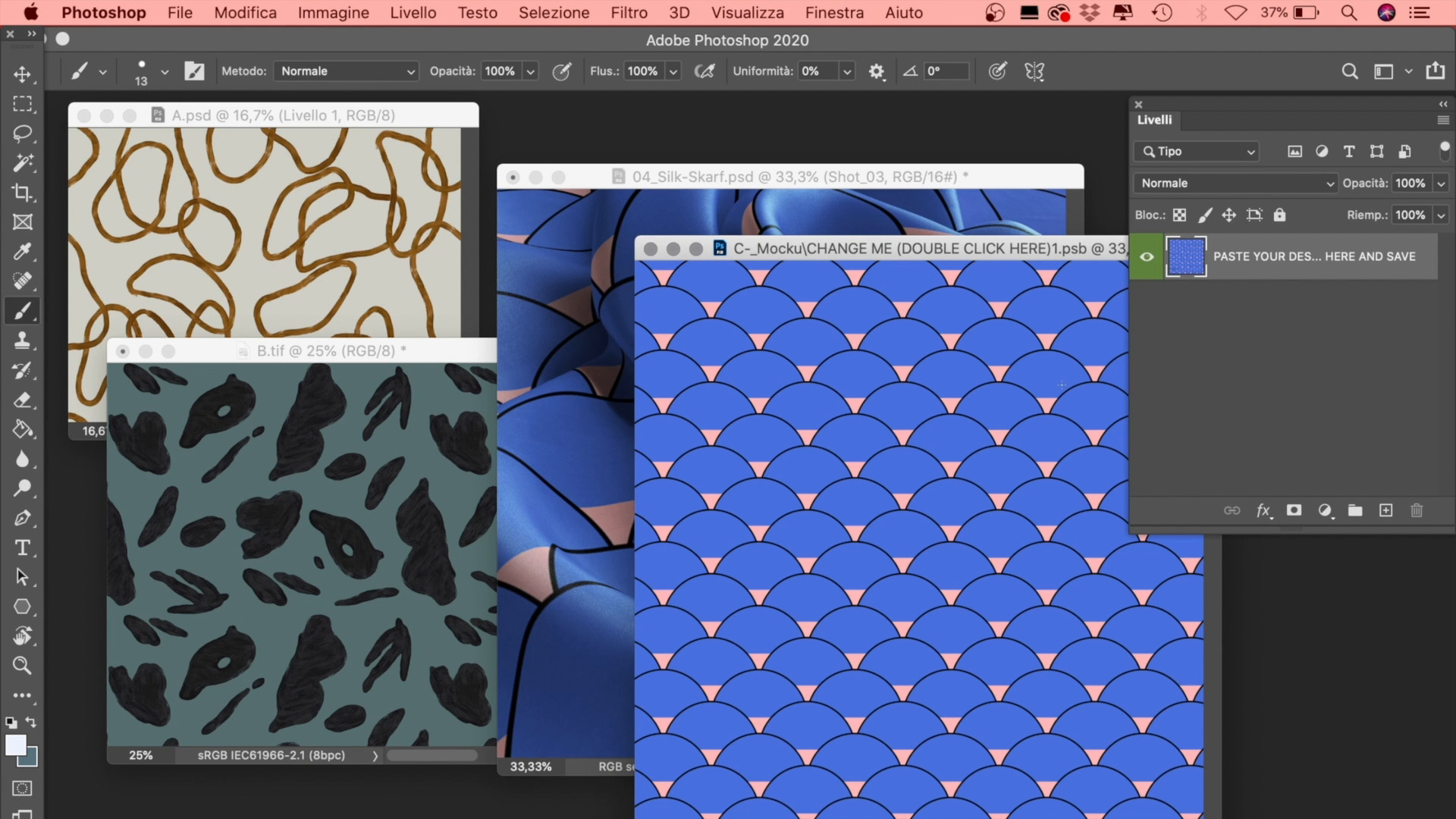Screen dimensions: 1456x819
Task: Open the Tipo layer filter dropdown
Action: click(x=1197, y=152)
